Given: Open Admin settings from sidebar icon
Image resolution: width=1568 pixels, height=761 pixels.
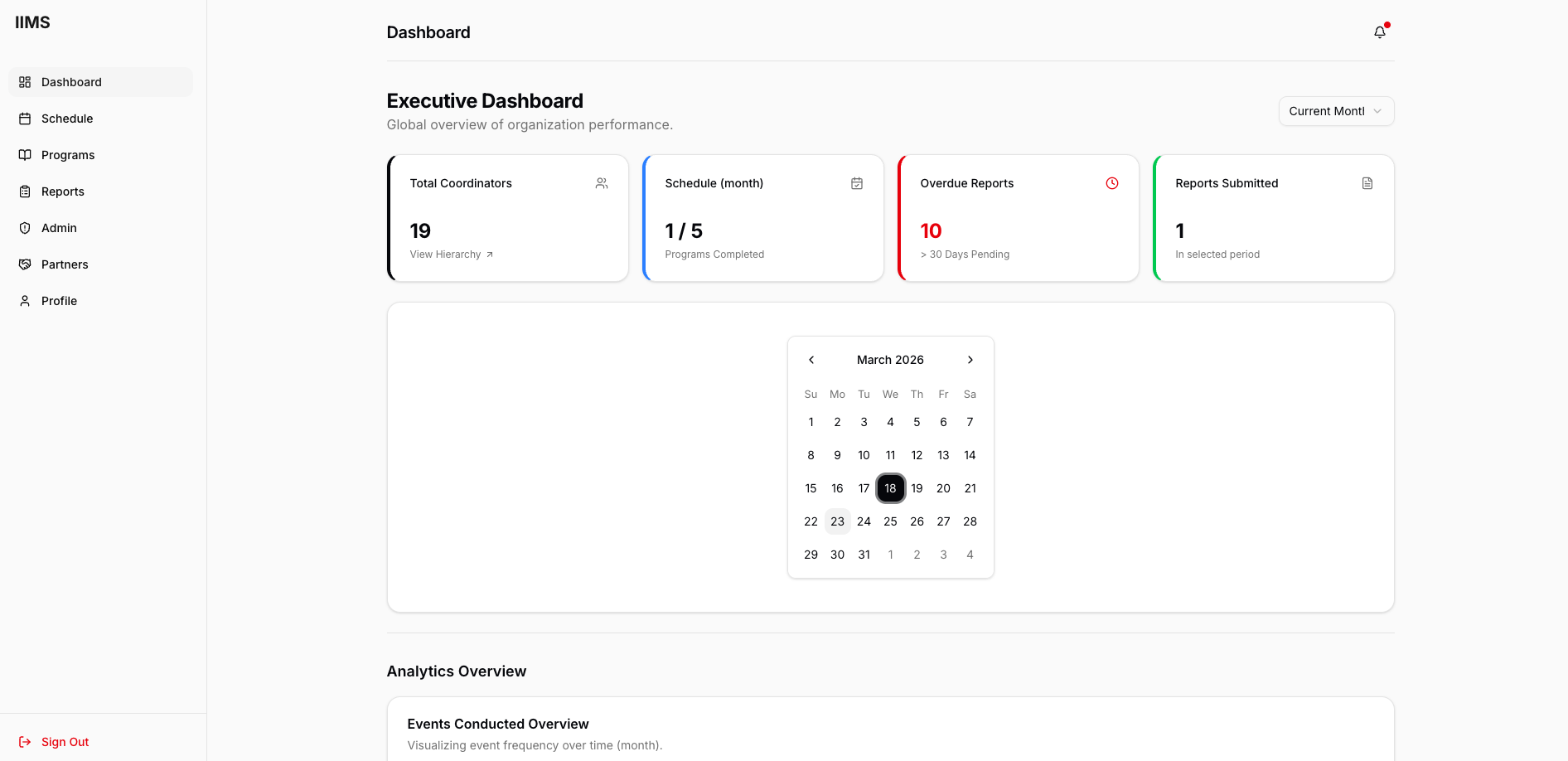Looking at the screenshot, I should 25,227.
